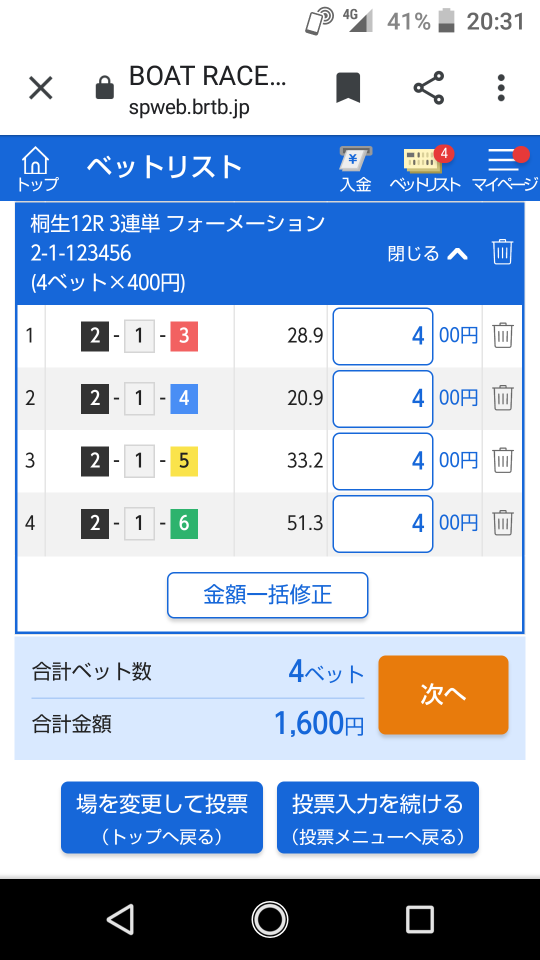Remove bet 2-1-5 using its trash icon

pos(503,460)
